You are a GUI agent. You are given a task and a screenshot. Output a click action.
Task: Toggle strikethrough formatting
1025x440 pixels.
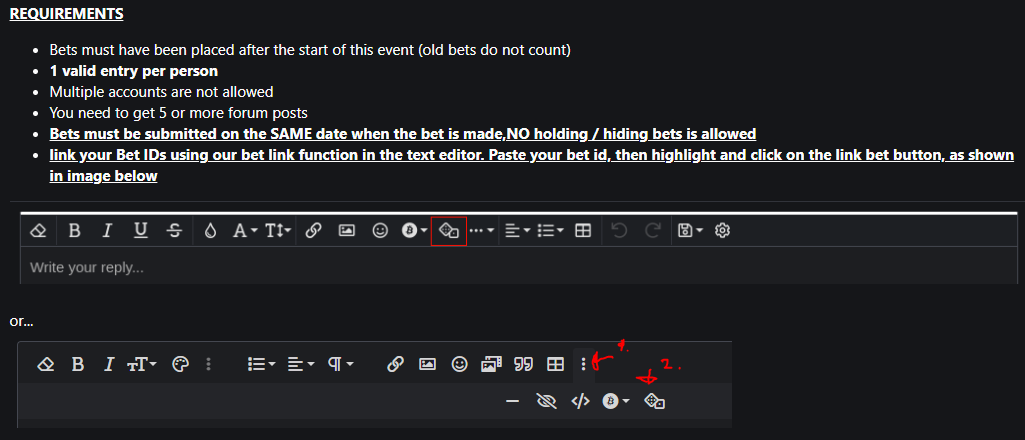174,230
